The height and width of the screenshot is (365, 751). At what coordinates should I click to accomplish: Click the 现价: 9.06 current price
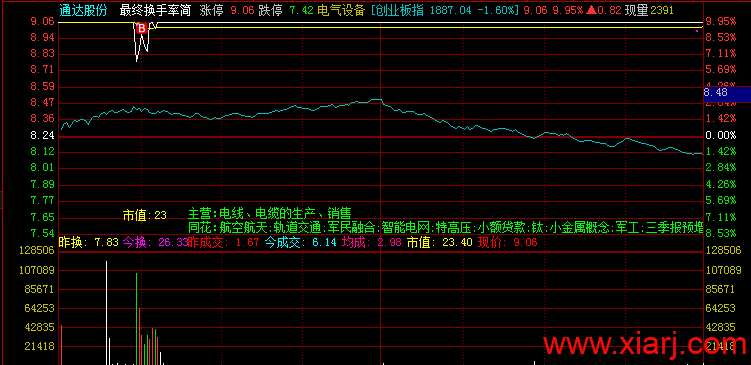point(507,243)
